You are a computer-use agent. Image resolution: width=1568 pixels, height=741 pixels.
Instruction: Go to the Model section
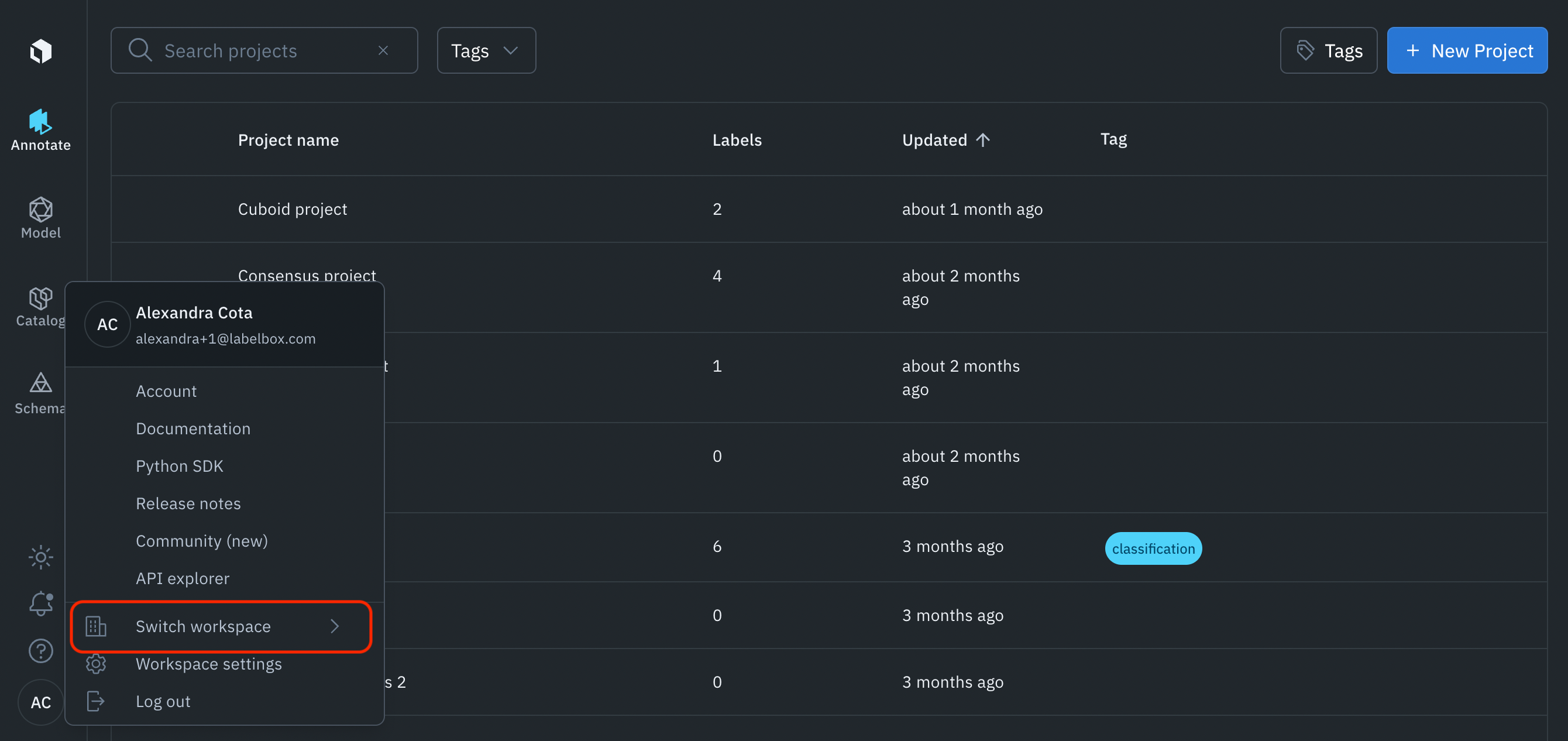(41, 217)
